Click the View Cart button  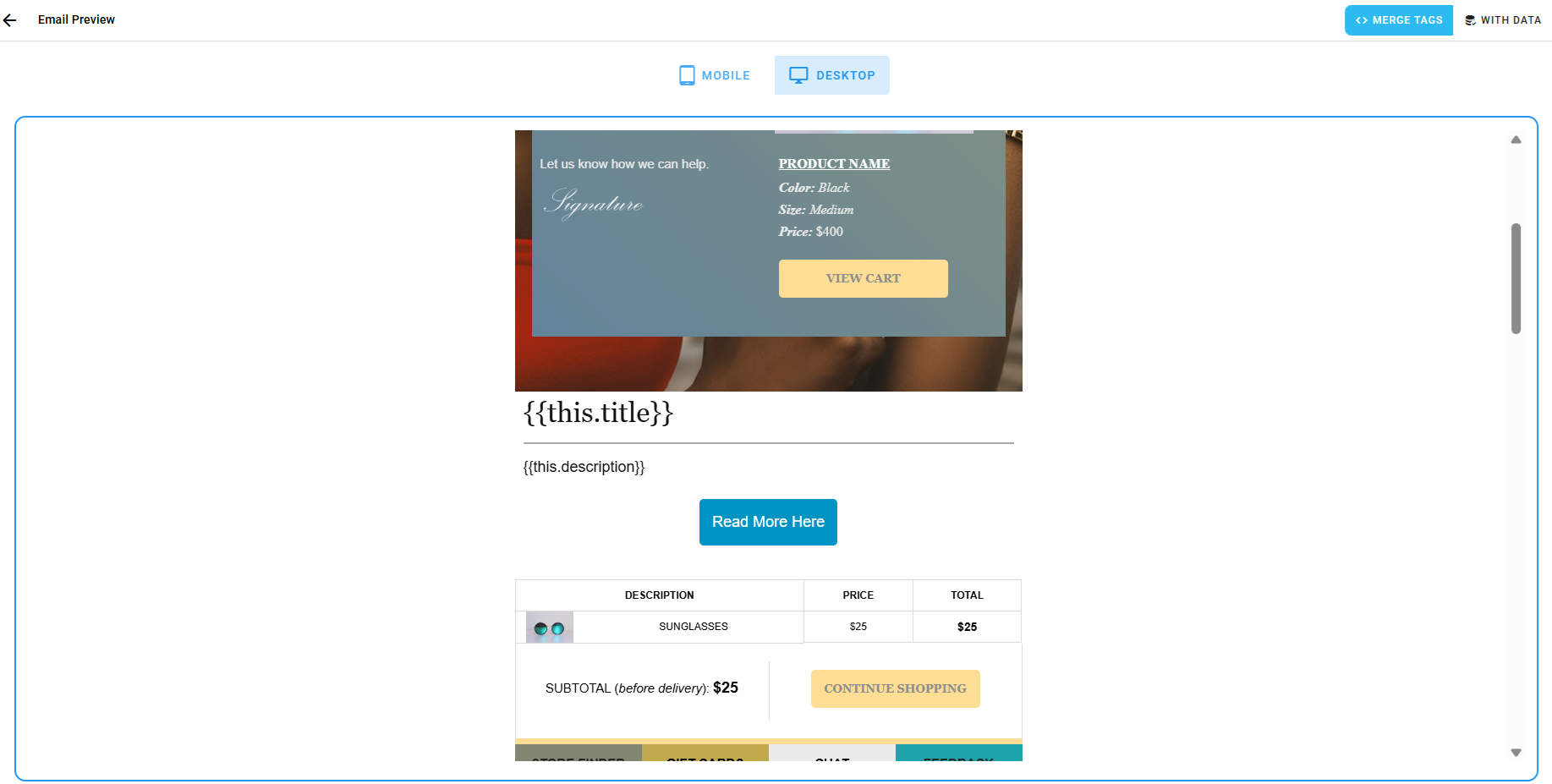(863, 278)
